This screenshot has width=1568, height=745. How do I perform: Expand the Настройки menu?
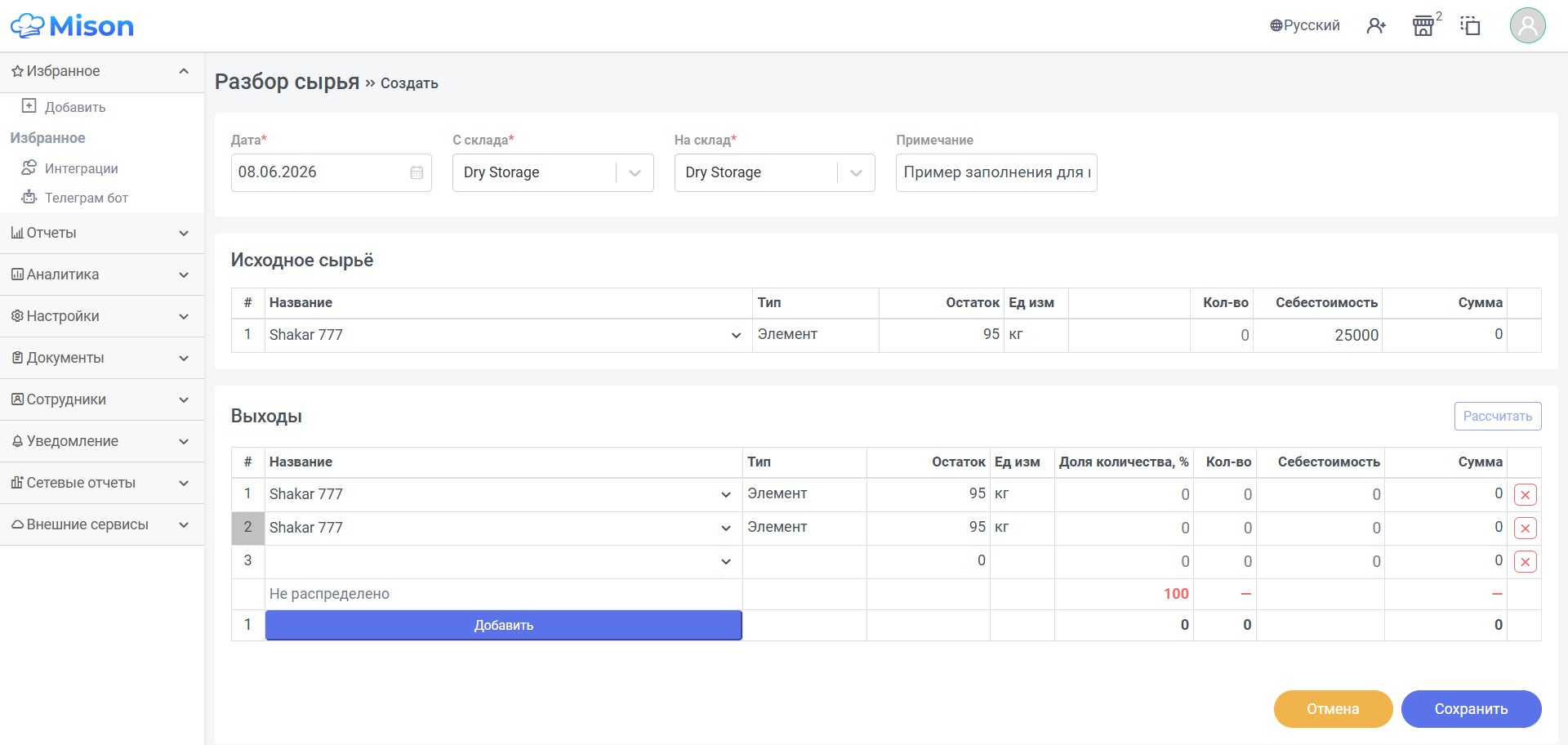coord(102,316)
